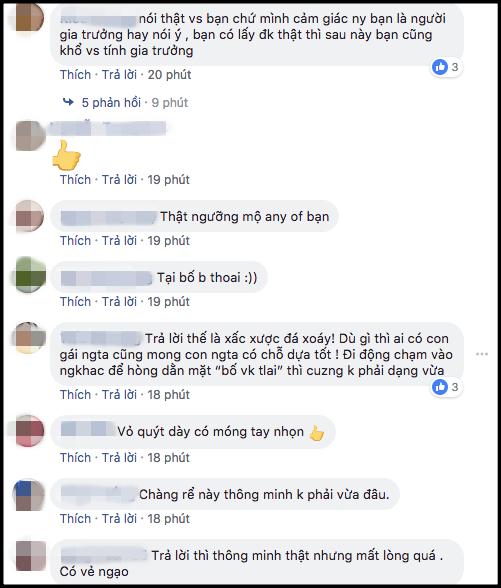
Task: Open avatar of 'Vỏ quýt dày' commenter
Action: [30, 430]
